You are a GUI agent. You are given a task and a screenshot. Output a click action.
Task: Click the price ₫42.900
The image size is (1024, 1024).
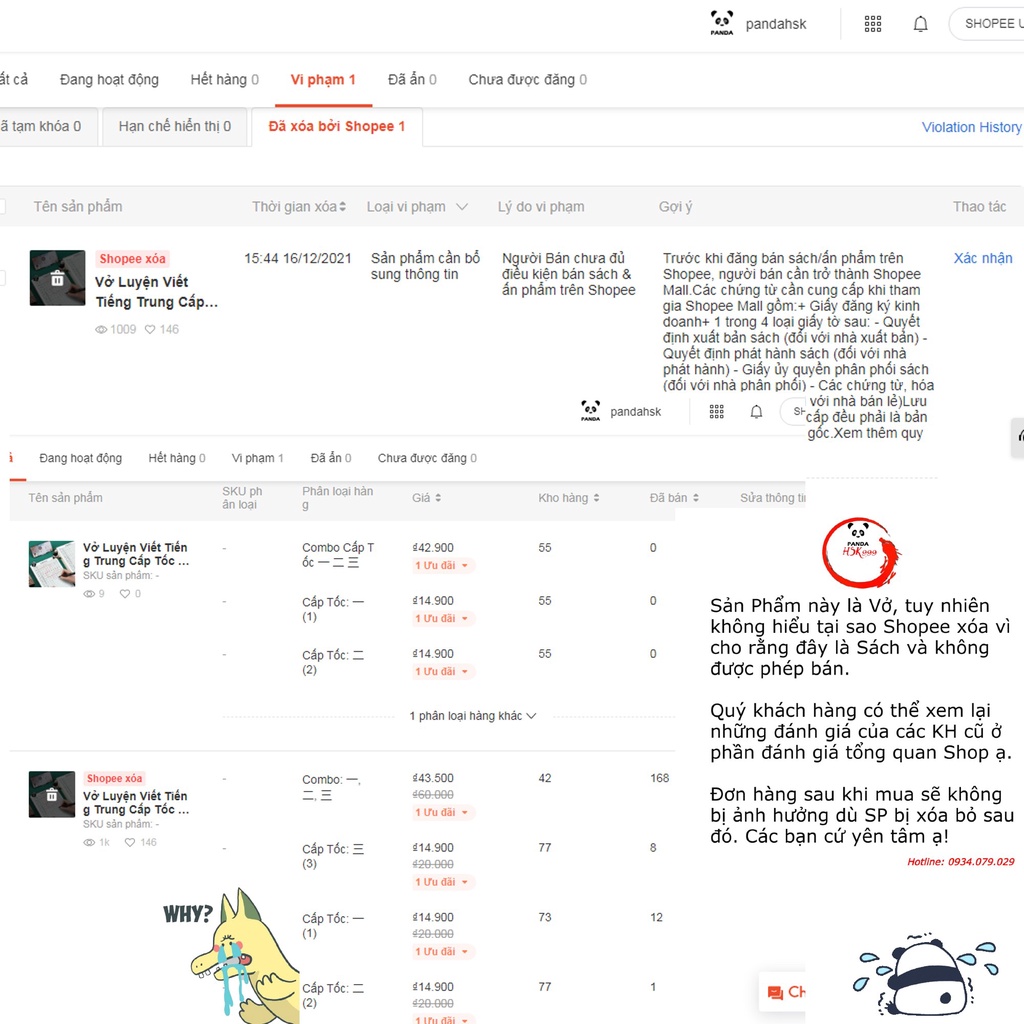click(x=433, y=548)
